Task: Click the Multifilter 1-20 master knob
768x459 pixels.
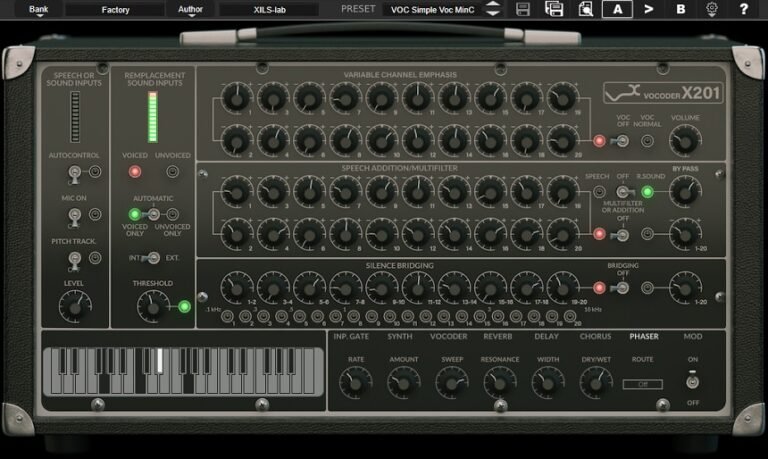Action: [685, 235]
